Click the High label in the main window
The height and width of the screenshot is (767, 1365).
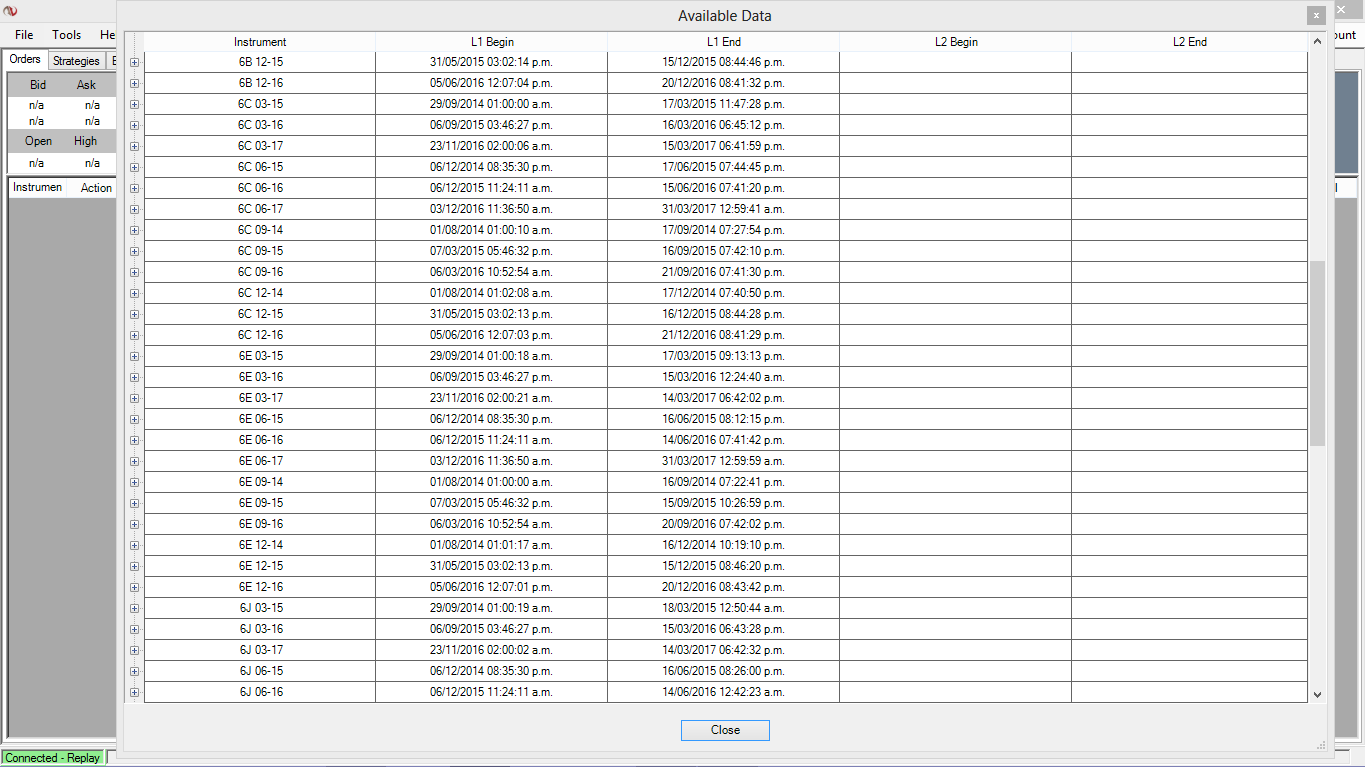click(86, 141)
